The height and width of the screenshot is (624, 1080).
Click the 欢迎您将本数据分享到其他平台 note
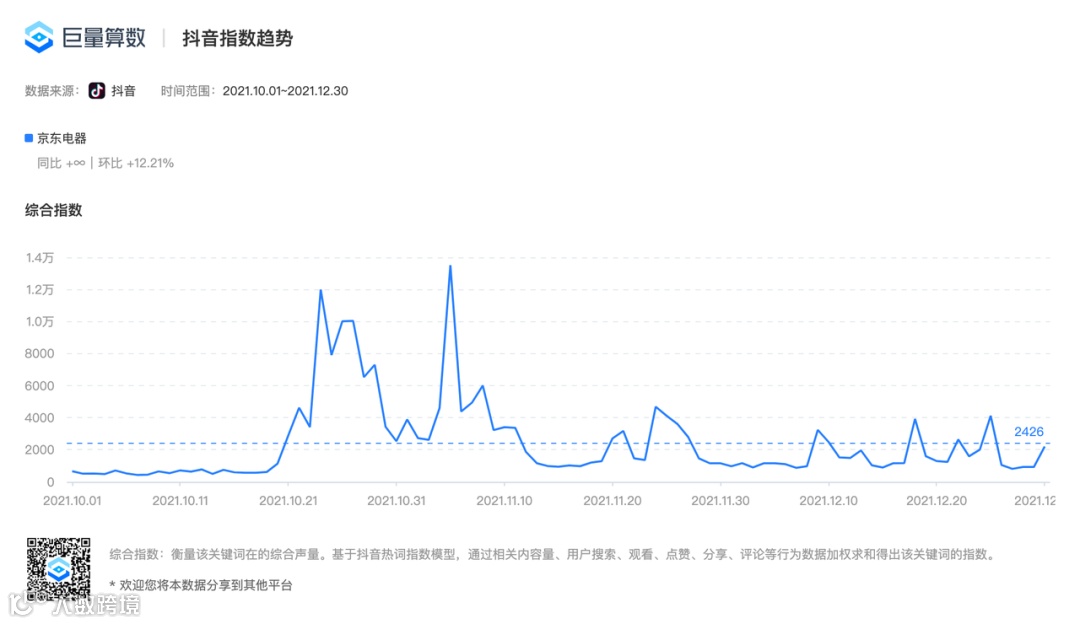click(x=201, y=585)
